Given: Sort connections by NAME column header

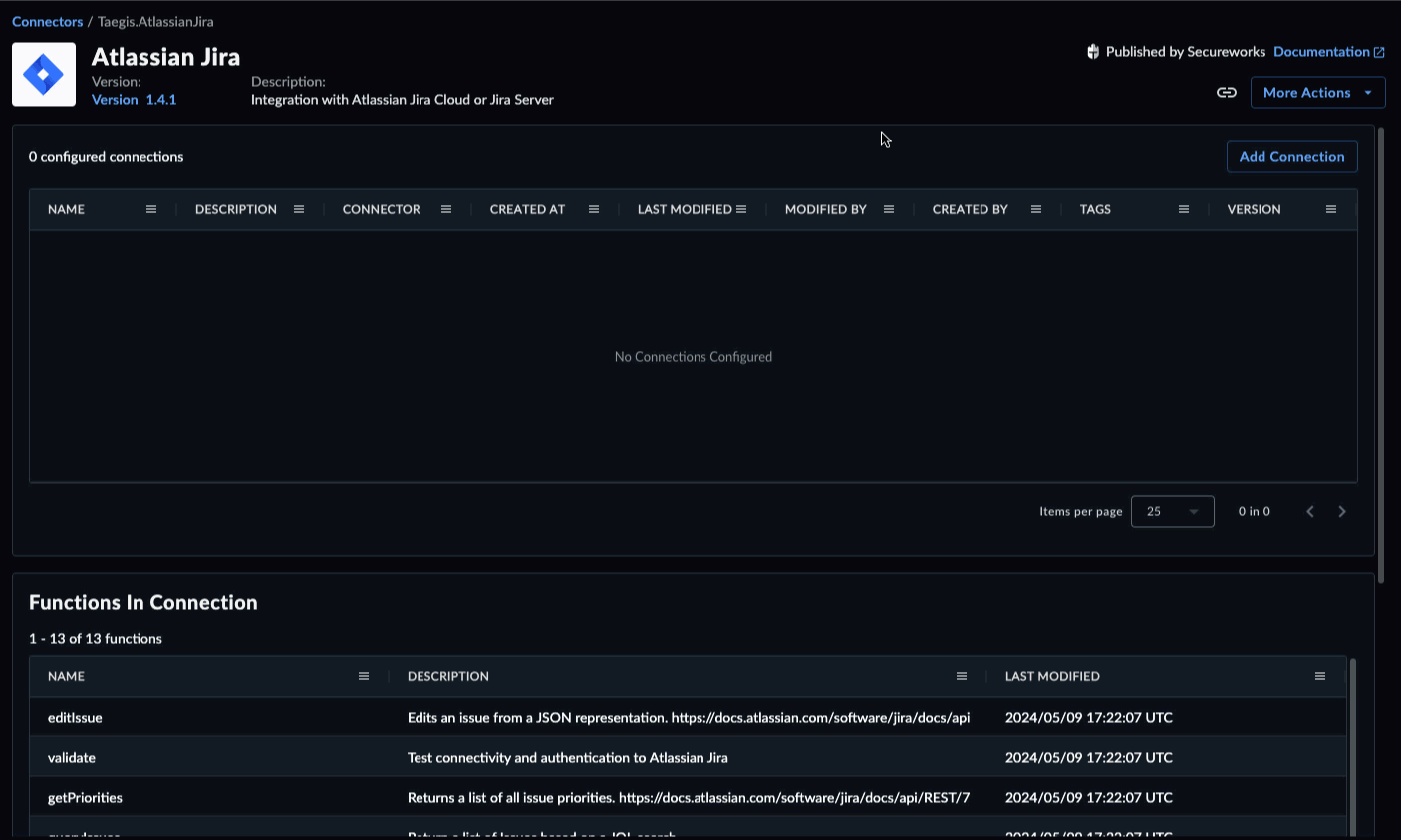Looking at the screenshot, I should tap(66, 209).
